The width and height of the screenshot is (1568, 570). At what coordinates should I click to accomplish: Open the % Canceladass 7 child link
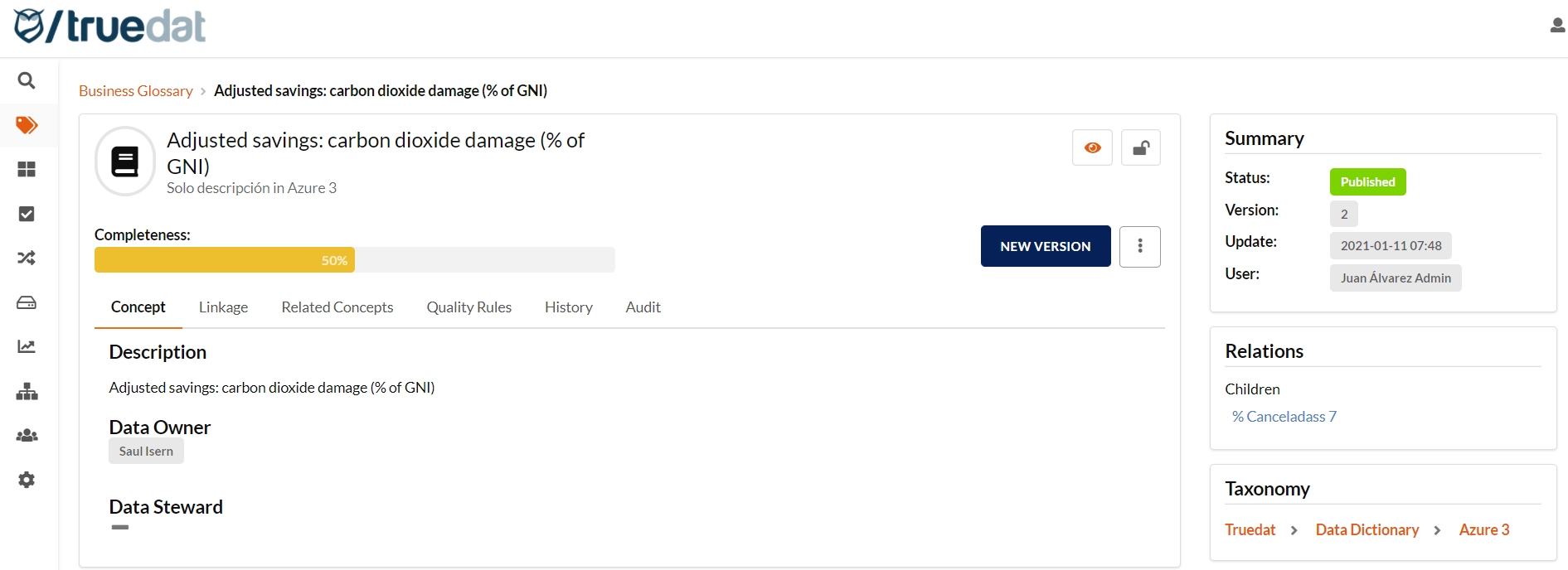tap(1284, 417)
